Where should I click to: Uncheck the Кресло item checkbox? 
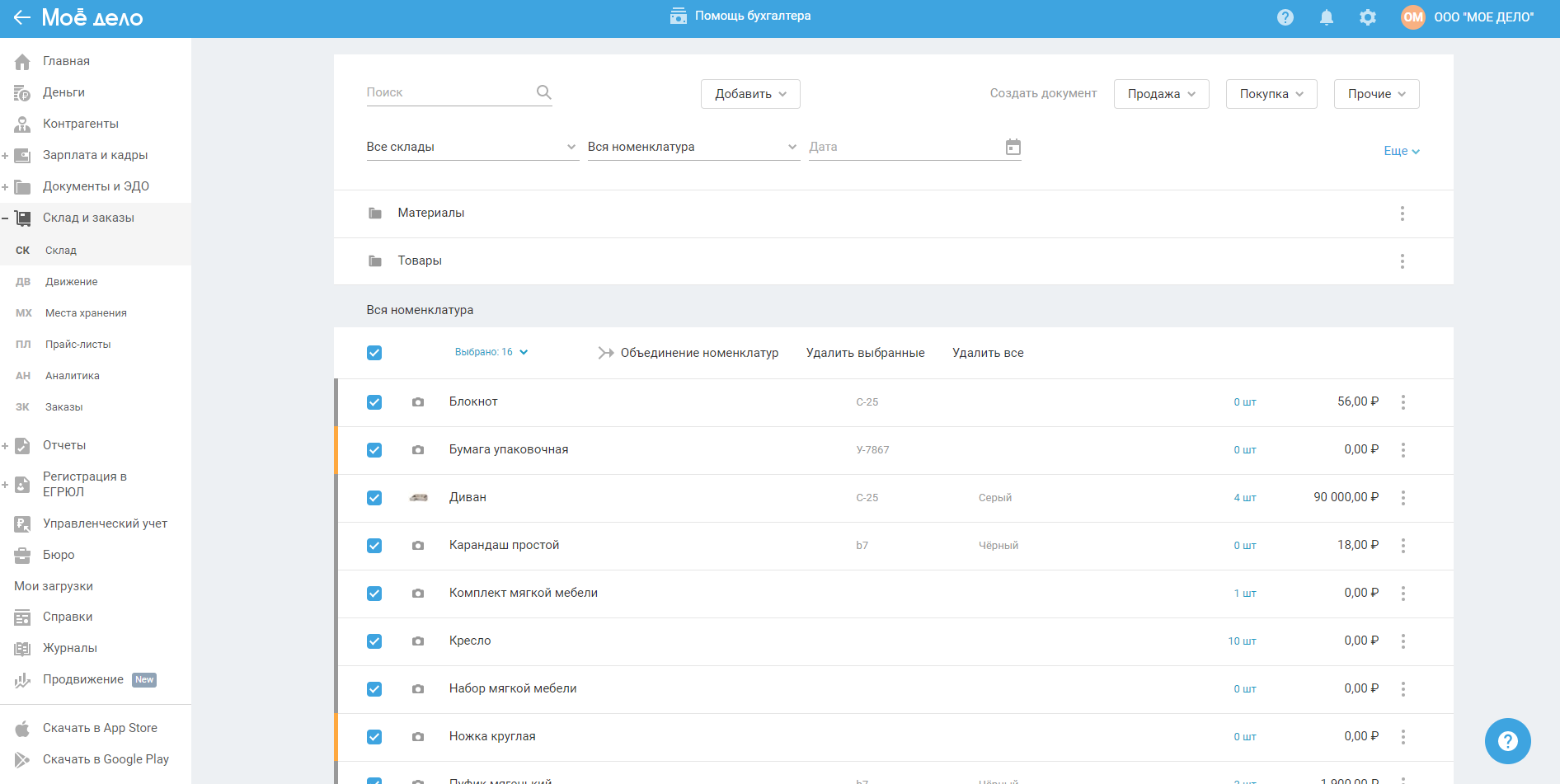point(374,641)
